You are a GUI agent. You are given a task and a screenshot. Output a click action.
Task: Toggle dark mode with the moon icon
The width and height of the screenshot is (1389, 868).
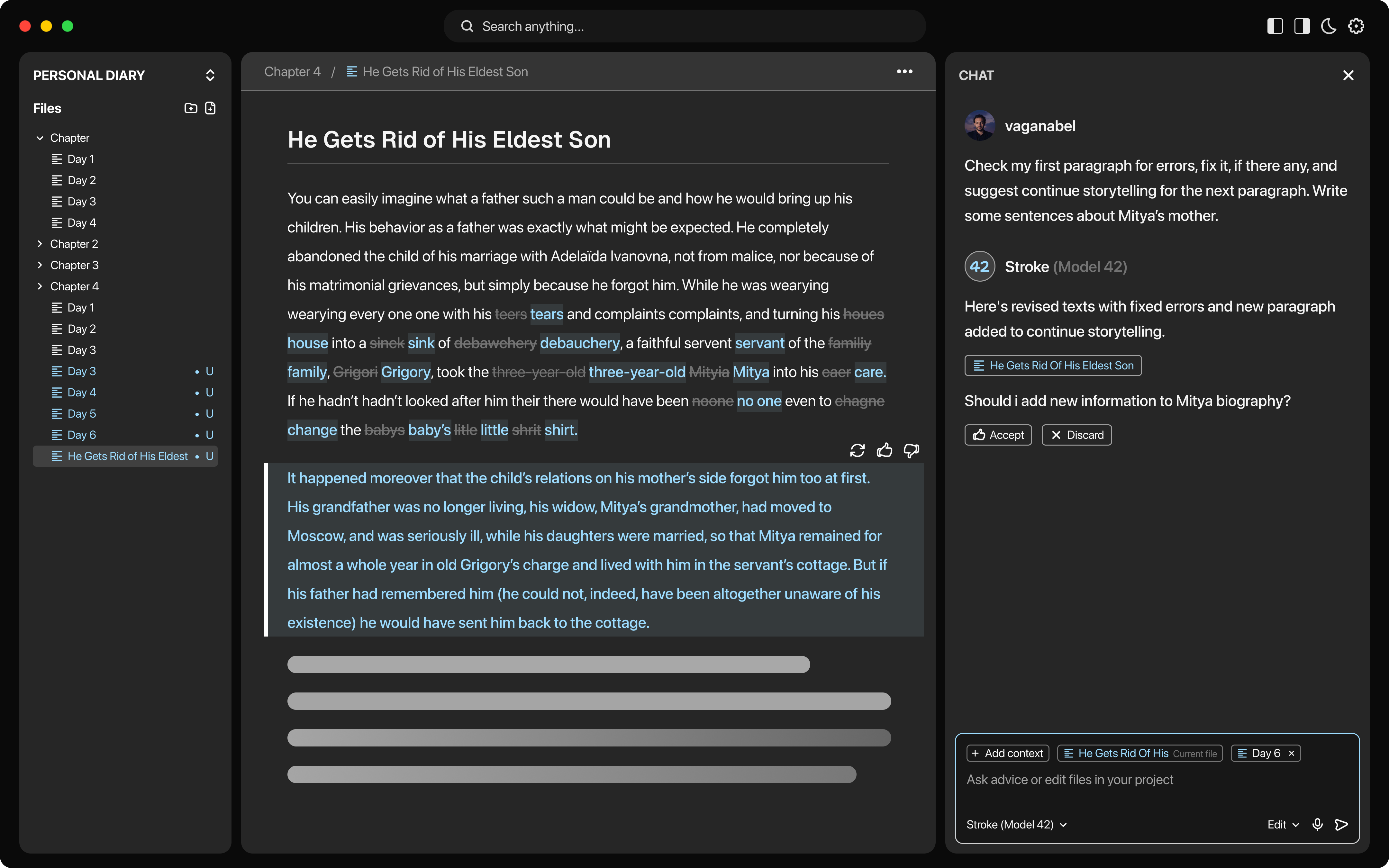point(1329,26)
